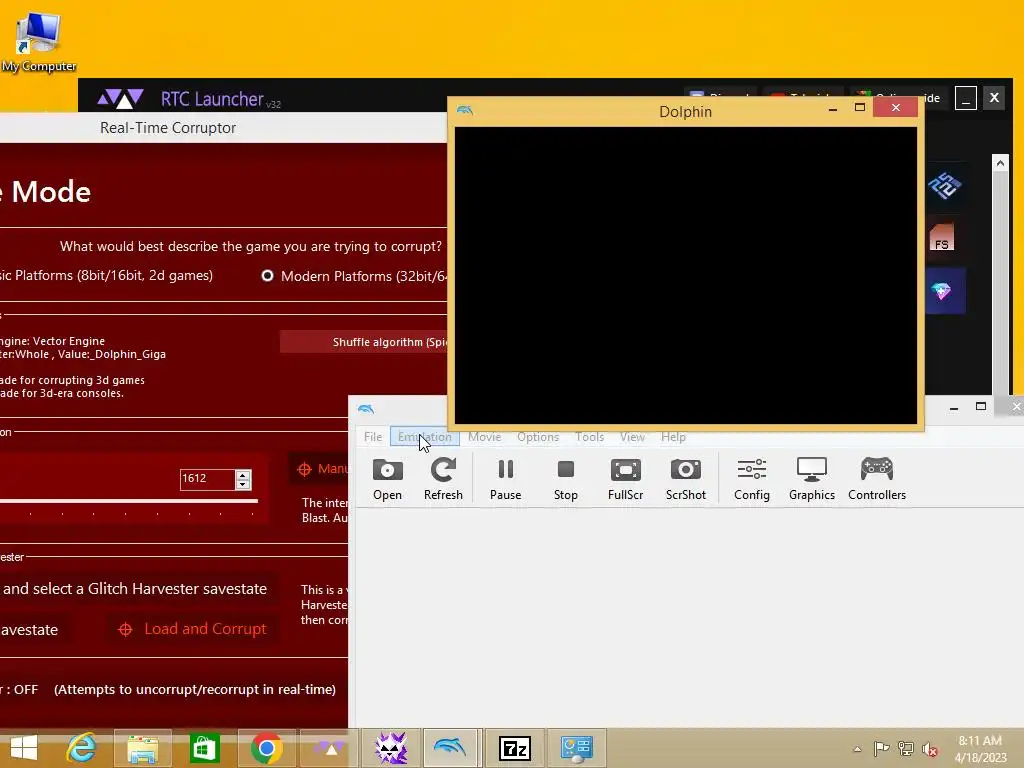The width and height of the screenshot is (1024, 768).
Task: Open the My Computer desktop icon
Action: (39, 40)
